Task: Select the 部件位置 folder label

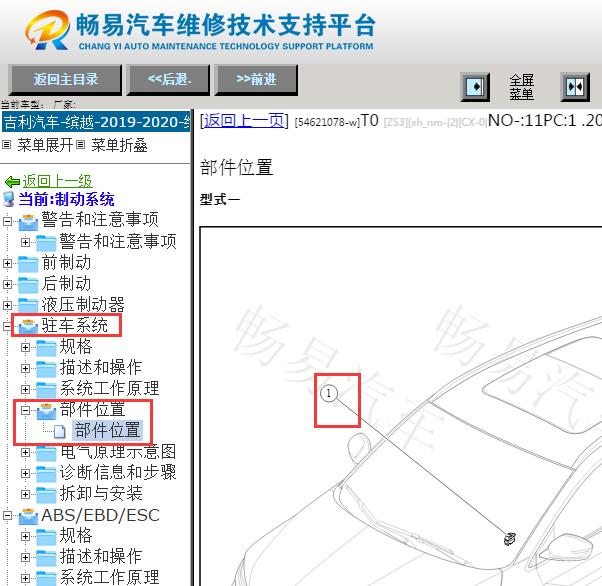Action: [93, 409]
